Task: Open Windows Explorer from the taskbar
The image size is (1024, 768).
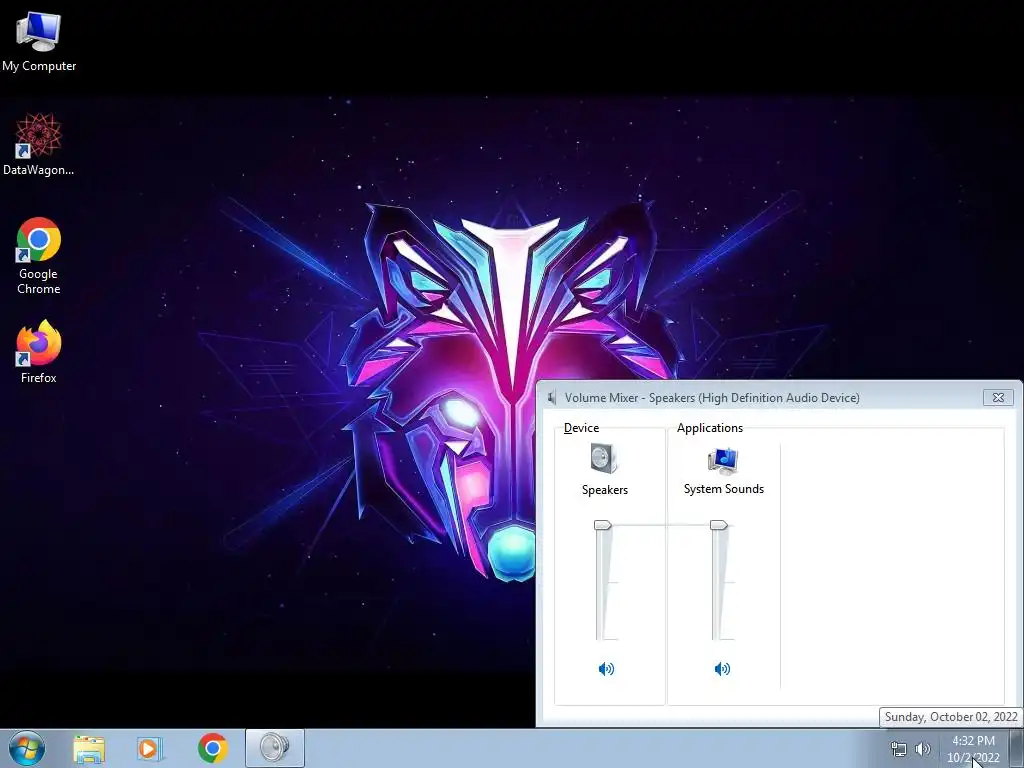Action: (89, 749)
